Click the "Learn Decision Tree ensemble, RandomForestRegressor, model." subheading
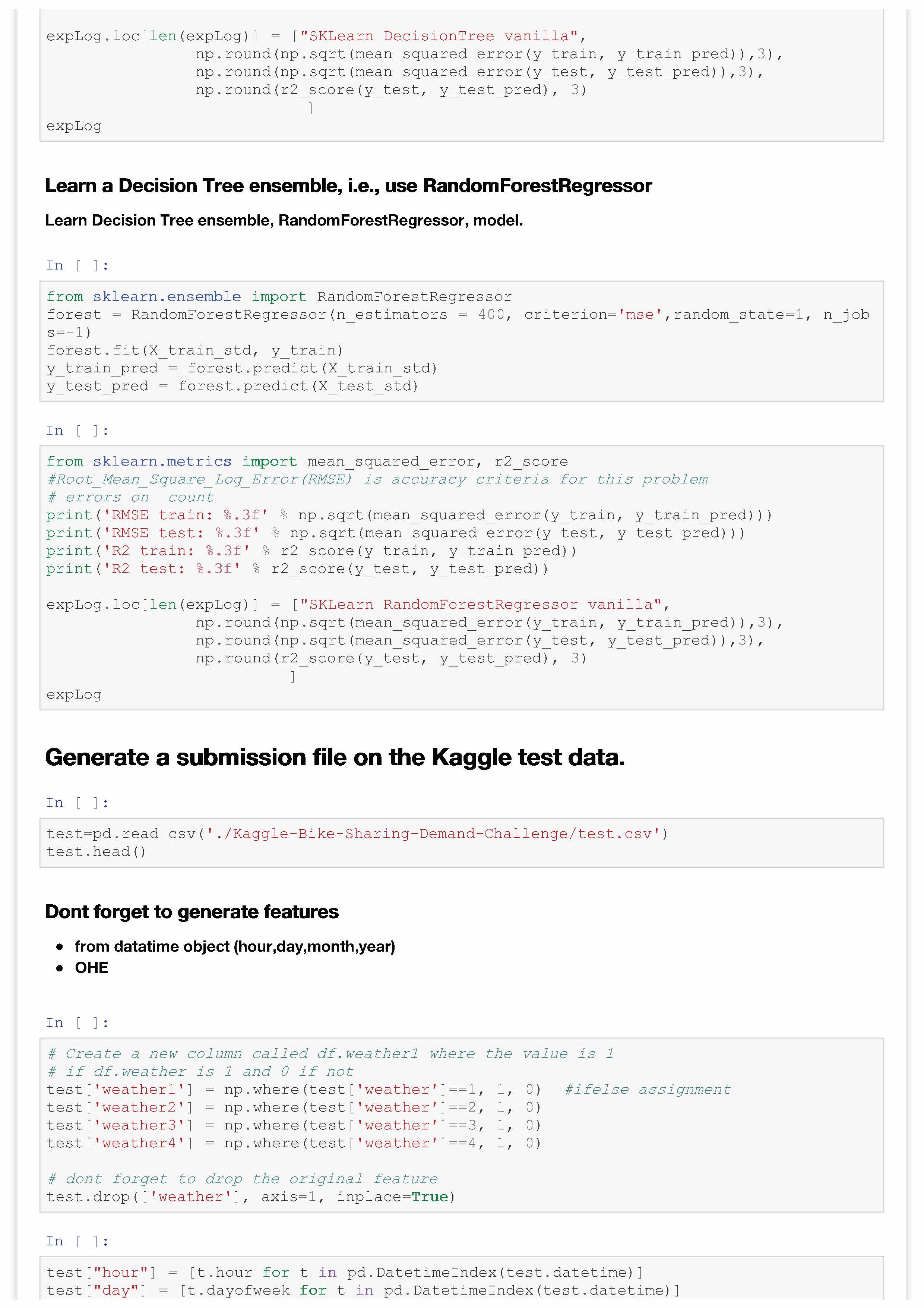 pyautogui.click(x=284, y=220)
